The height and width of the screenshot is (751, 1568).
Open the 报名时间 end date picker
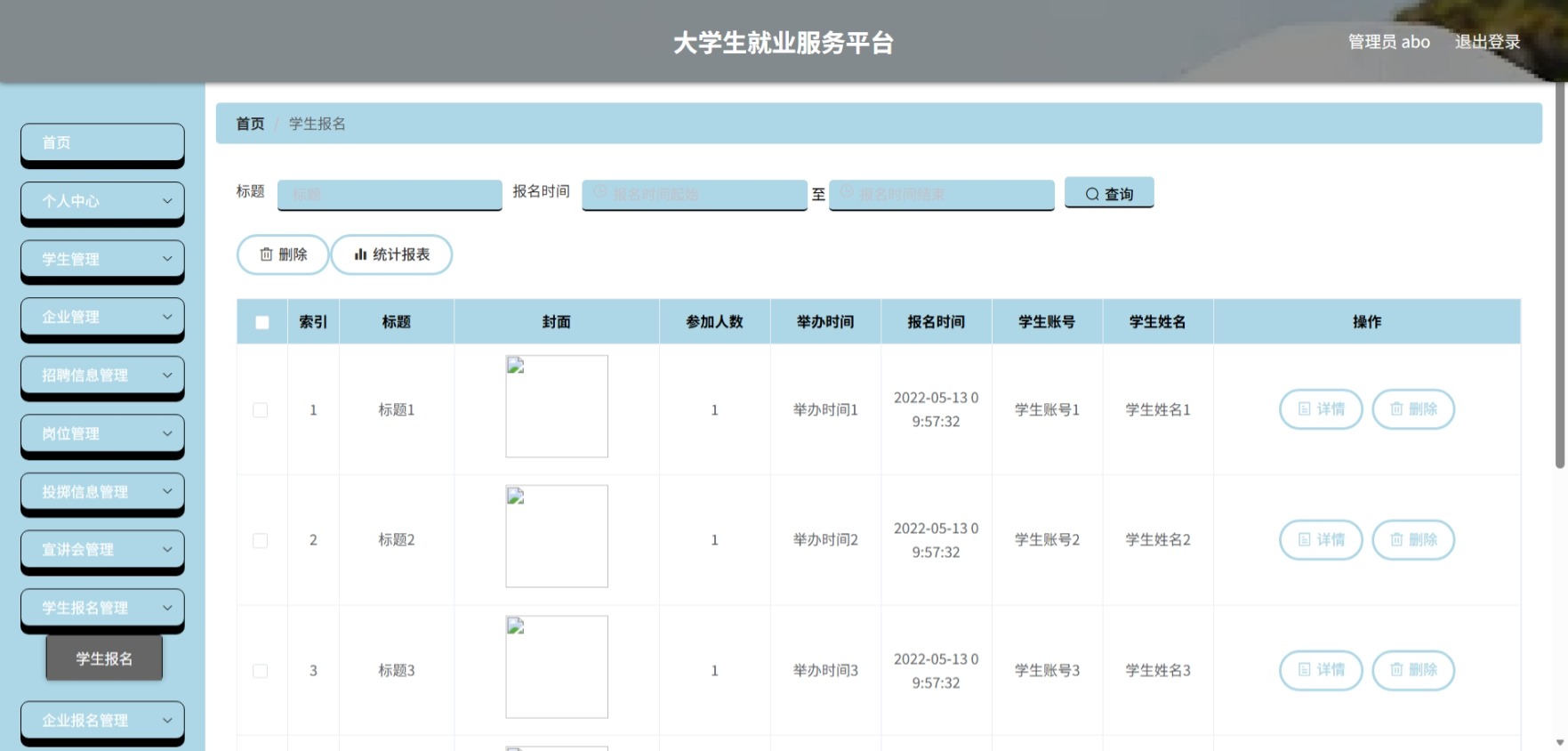941,194
